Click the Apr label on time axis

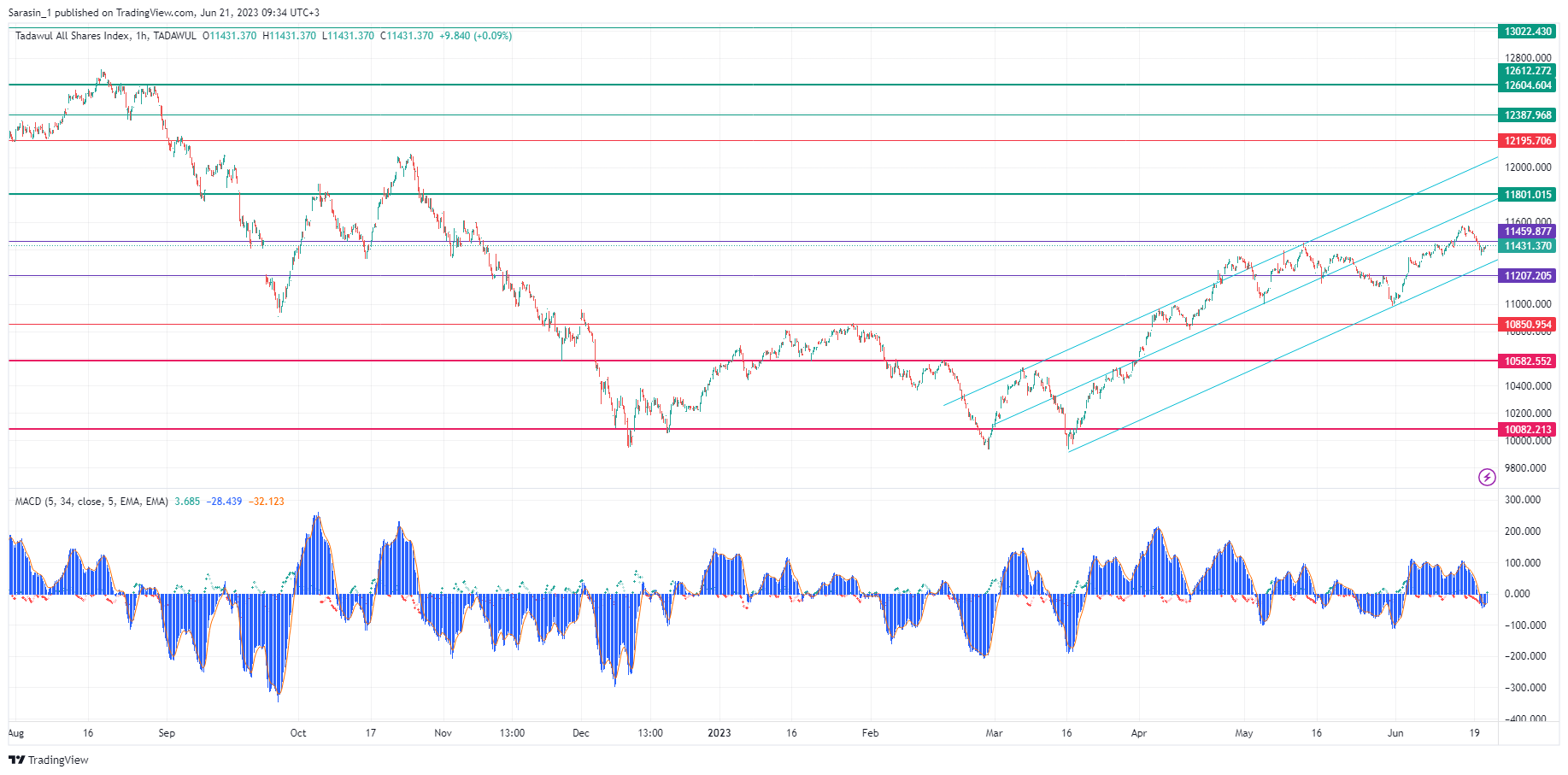[x=1139, y=733]
